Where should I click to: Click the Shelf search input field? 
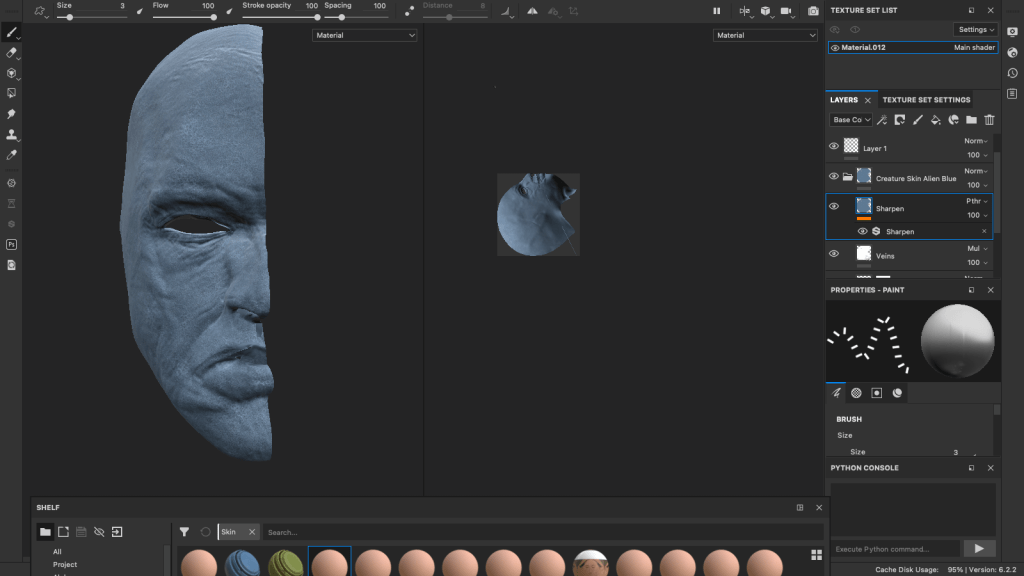[x=540, y=532]
